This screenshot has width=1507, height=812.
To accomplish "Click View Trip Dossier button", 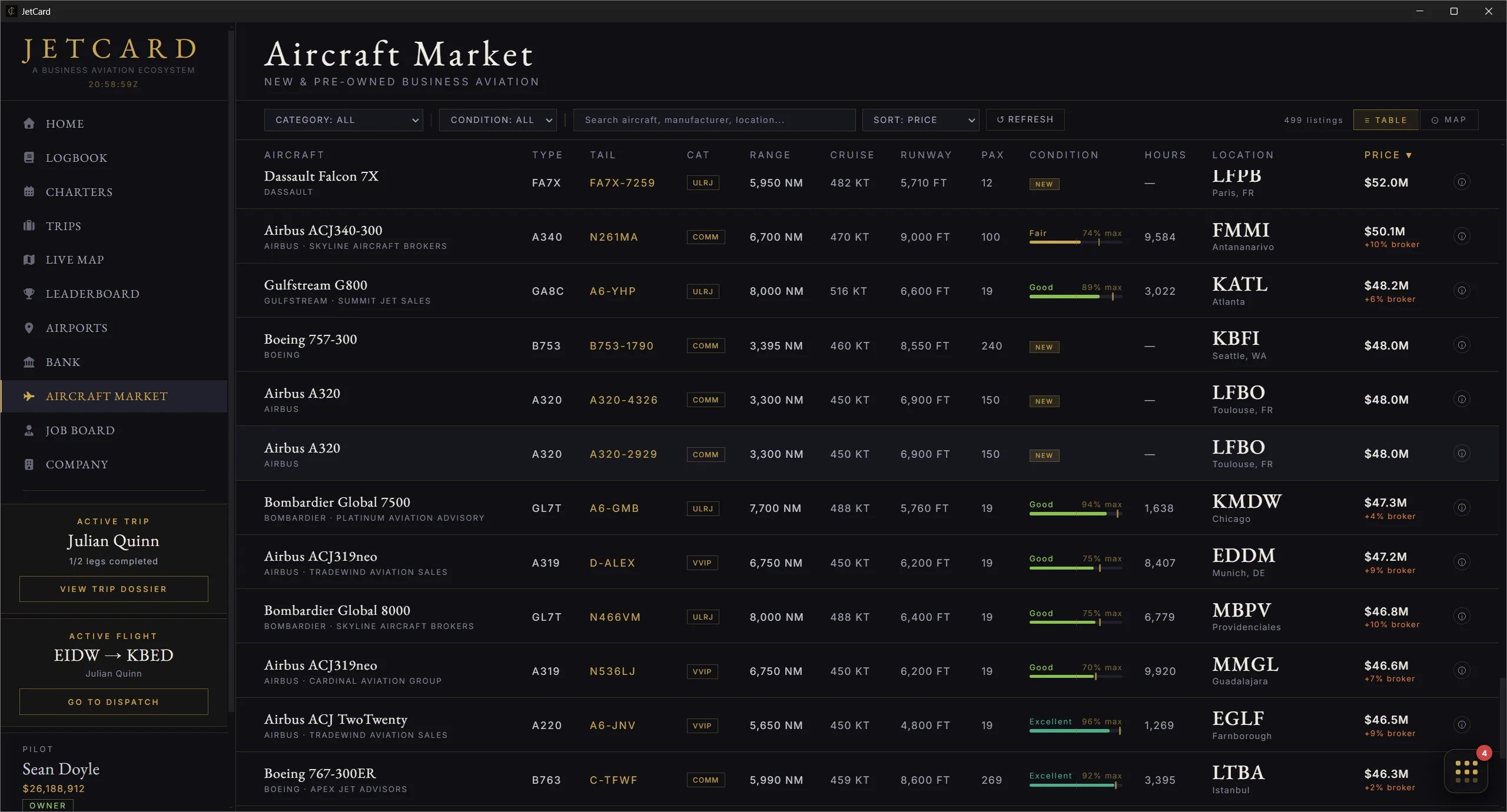I will [x=114, y=589].
